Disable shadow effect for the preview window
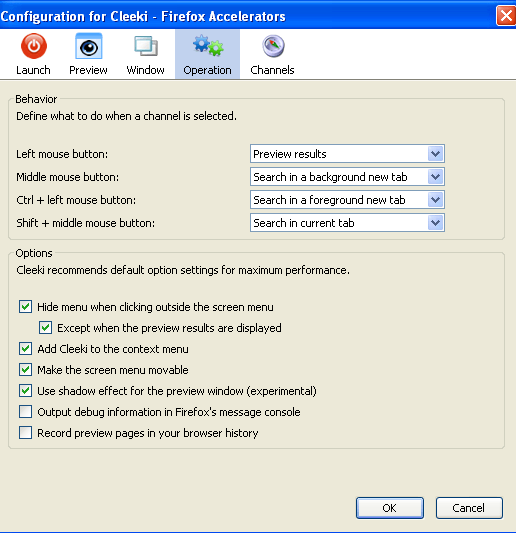 coord(25,391)
